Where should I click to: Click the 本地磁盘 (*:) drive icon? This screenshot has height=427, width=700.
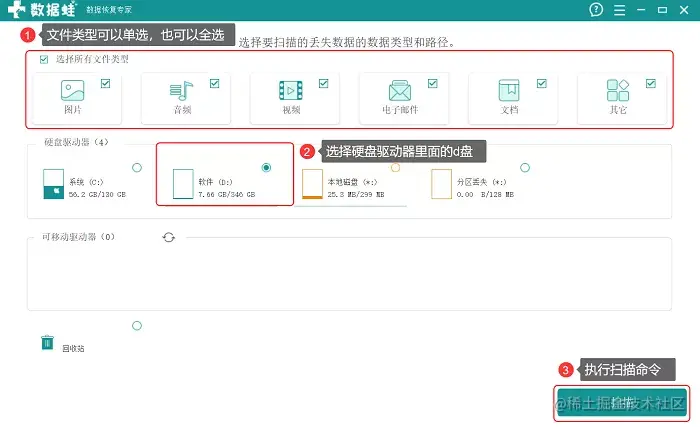pyautogui.click(x=312, y=184)
